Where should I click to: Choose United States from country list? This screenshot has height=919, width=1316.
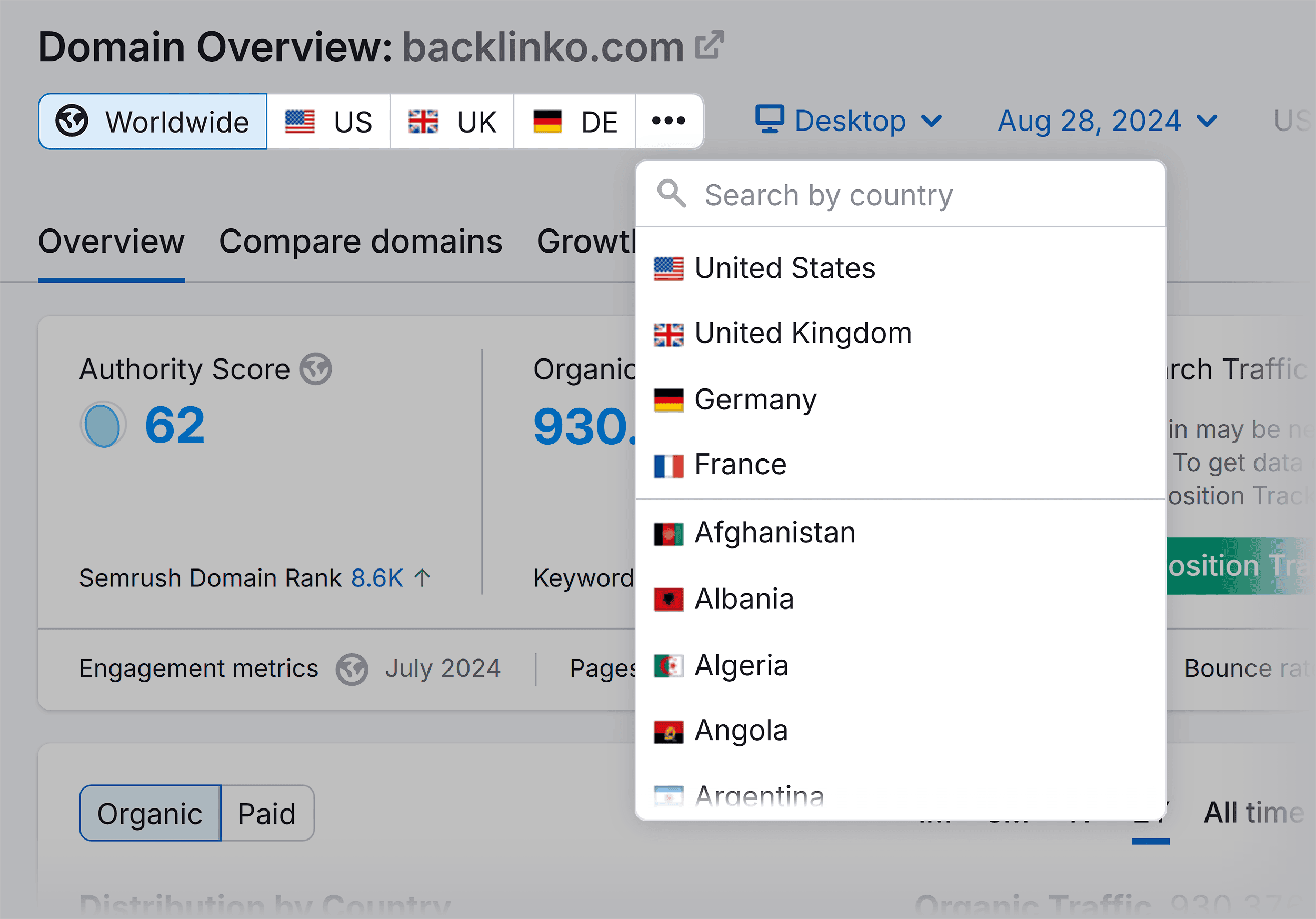901,268
